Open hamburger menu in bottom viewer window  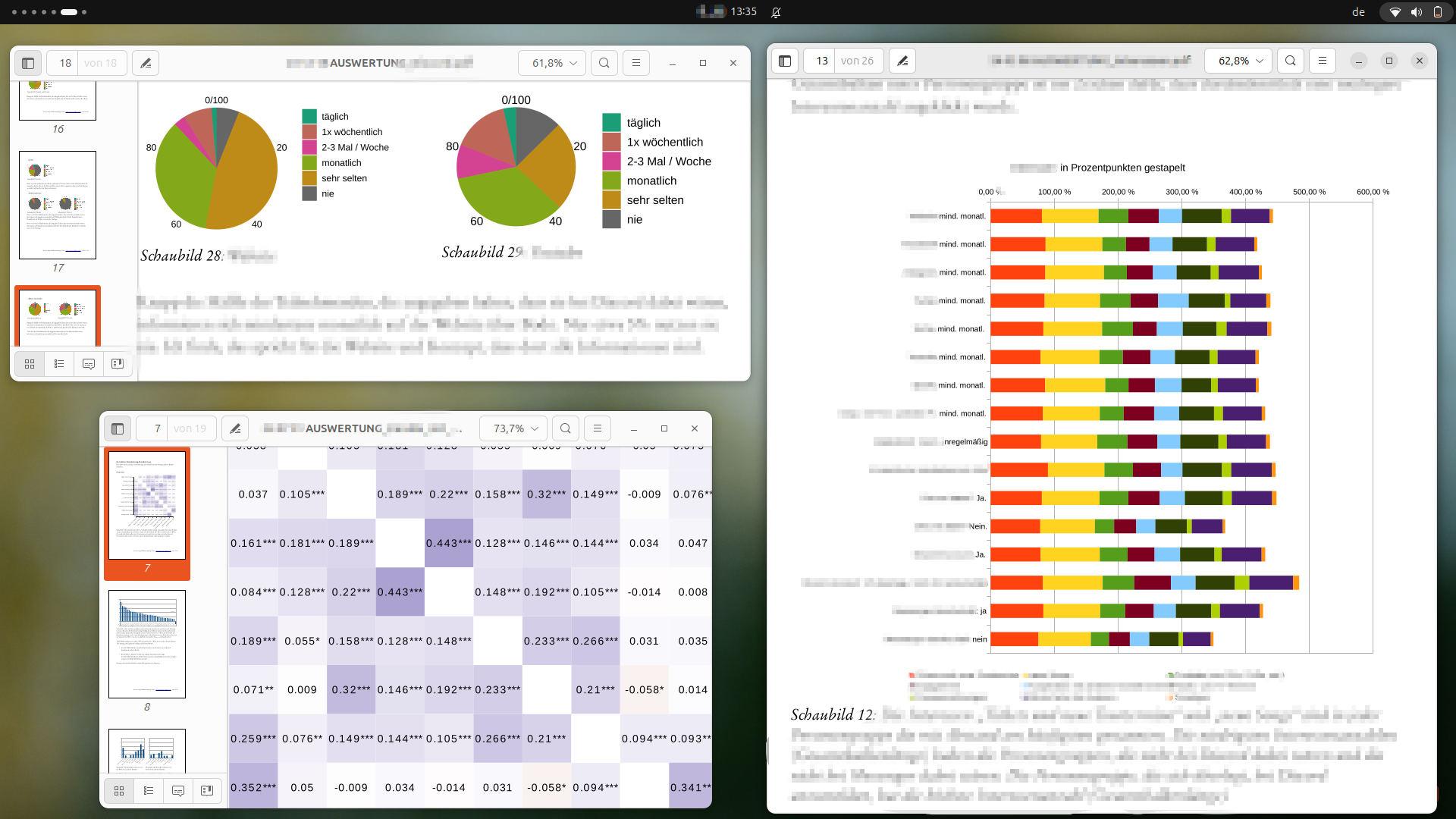(598, 428)
